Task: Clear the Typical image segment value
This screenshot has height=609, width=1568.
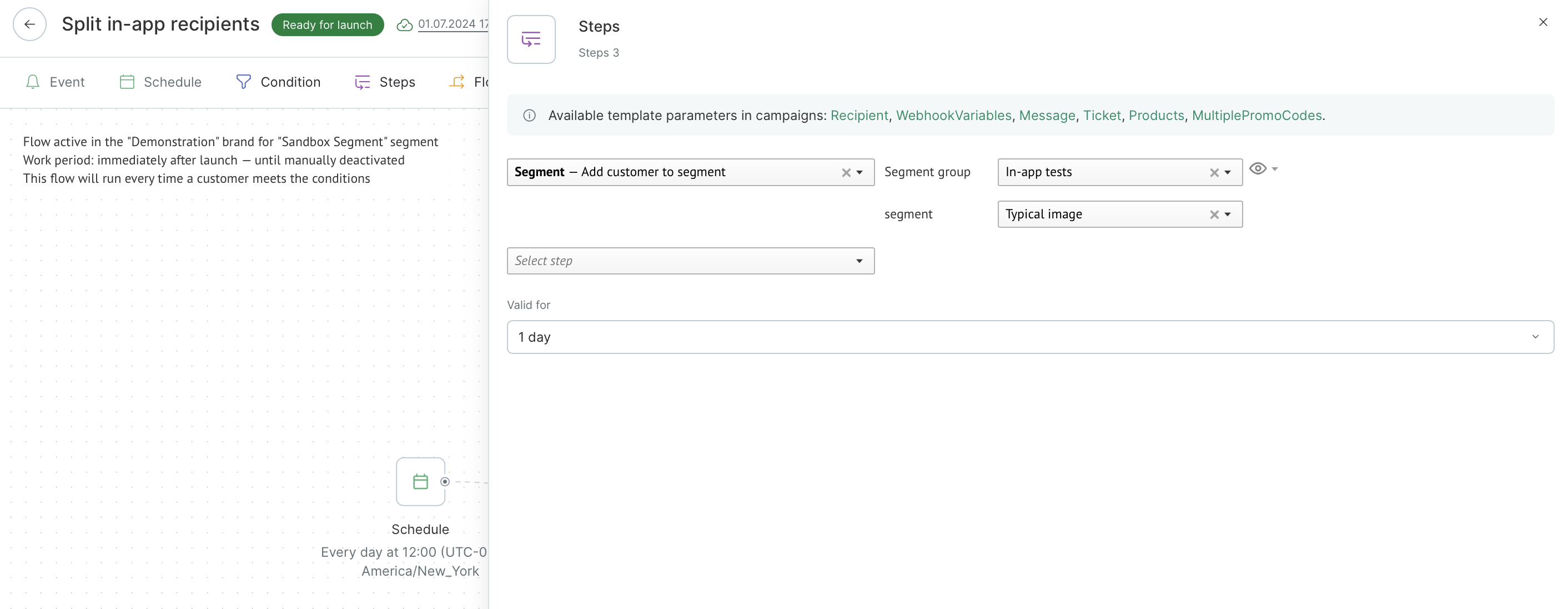Action: (x=1214, y=215)
